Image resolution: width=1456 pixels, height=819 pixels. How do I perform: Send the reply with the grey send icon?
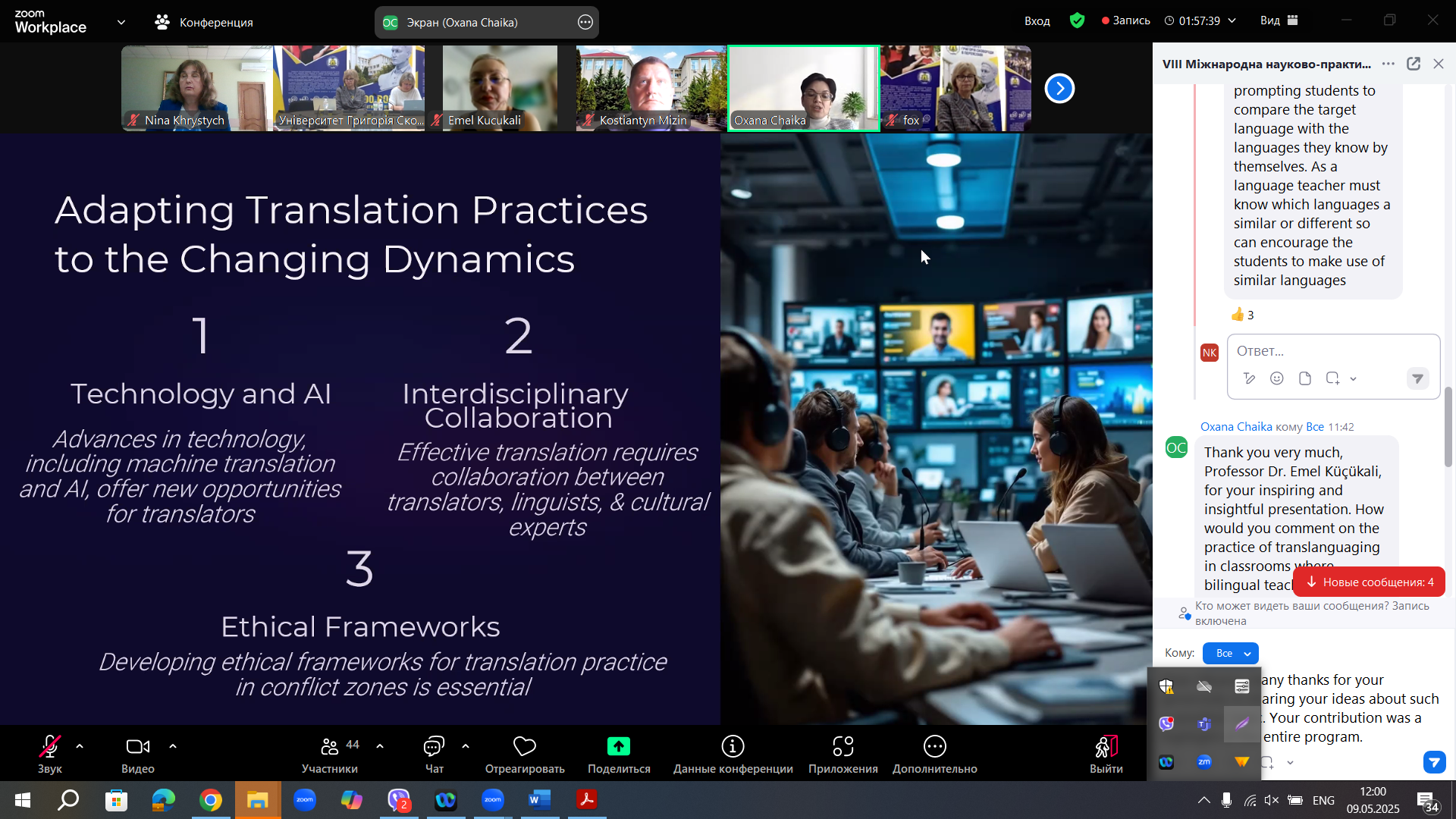click(x=1417, y=378)
